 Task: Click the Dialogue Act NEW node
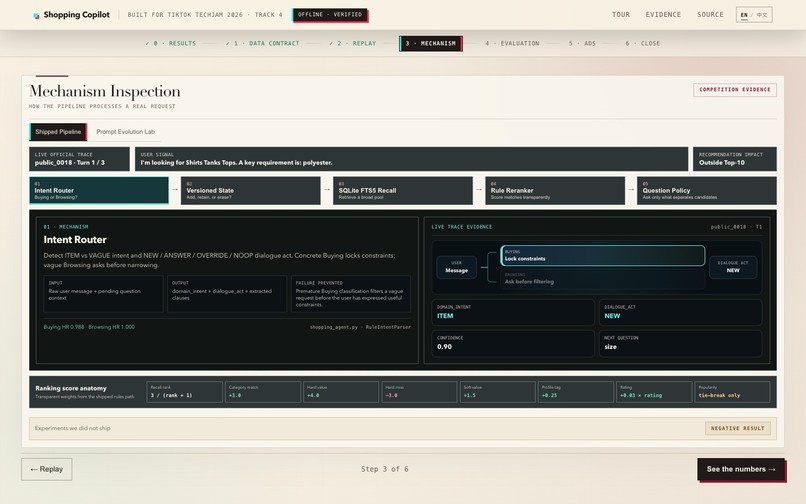(733, 267)
